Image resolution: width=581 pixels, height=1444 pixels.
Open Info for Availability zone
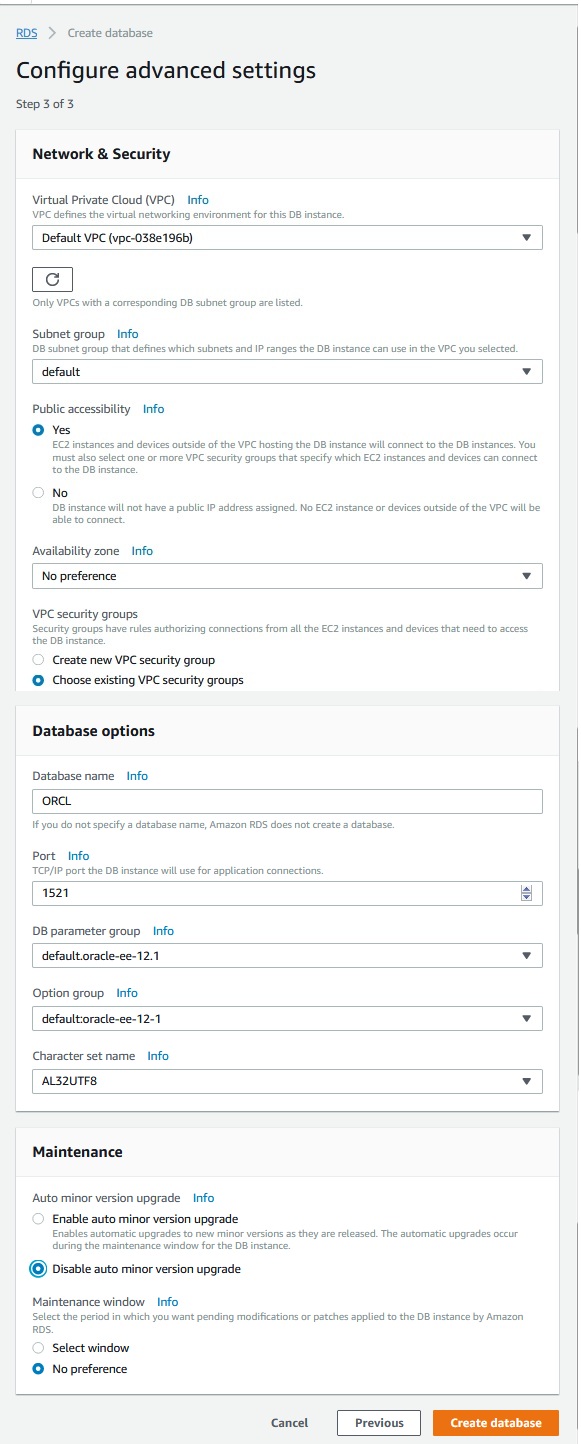[x=143, y=551]
